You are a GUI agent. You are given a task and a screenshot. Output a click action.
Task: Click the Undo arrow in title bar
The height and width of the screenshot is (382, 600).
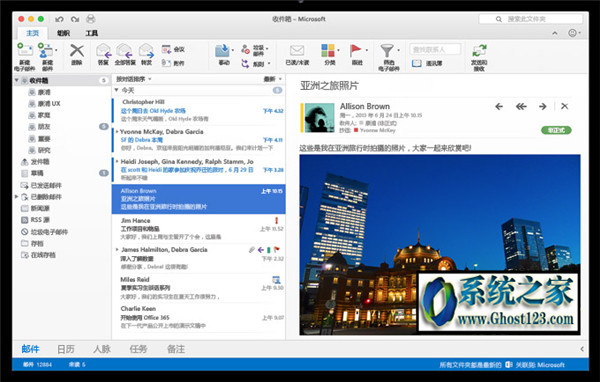[x=59, y=19]
